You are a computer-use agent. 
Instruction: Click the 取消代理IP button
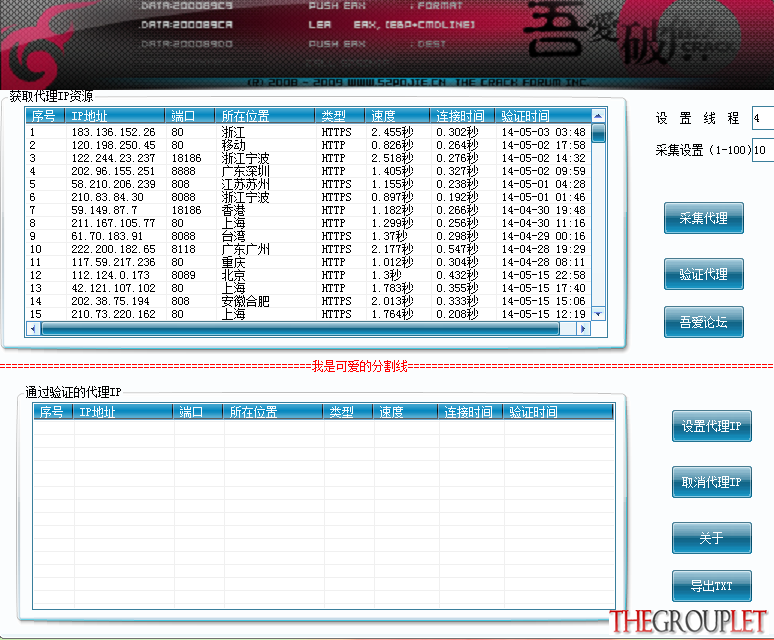pos(711,482)
